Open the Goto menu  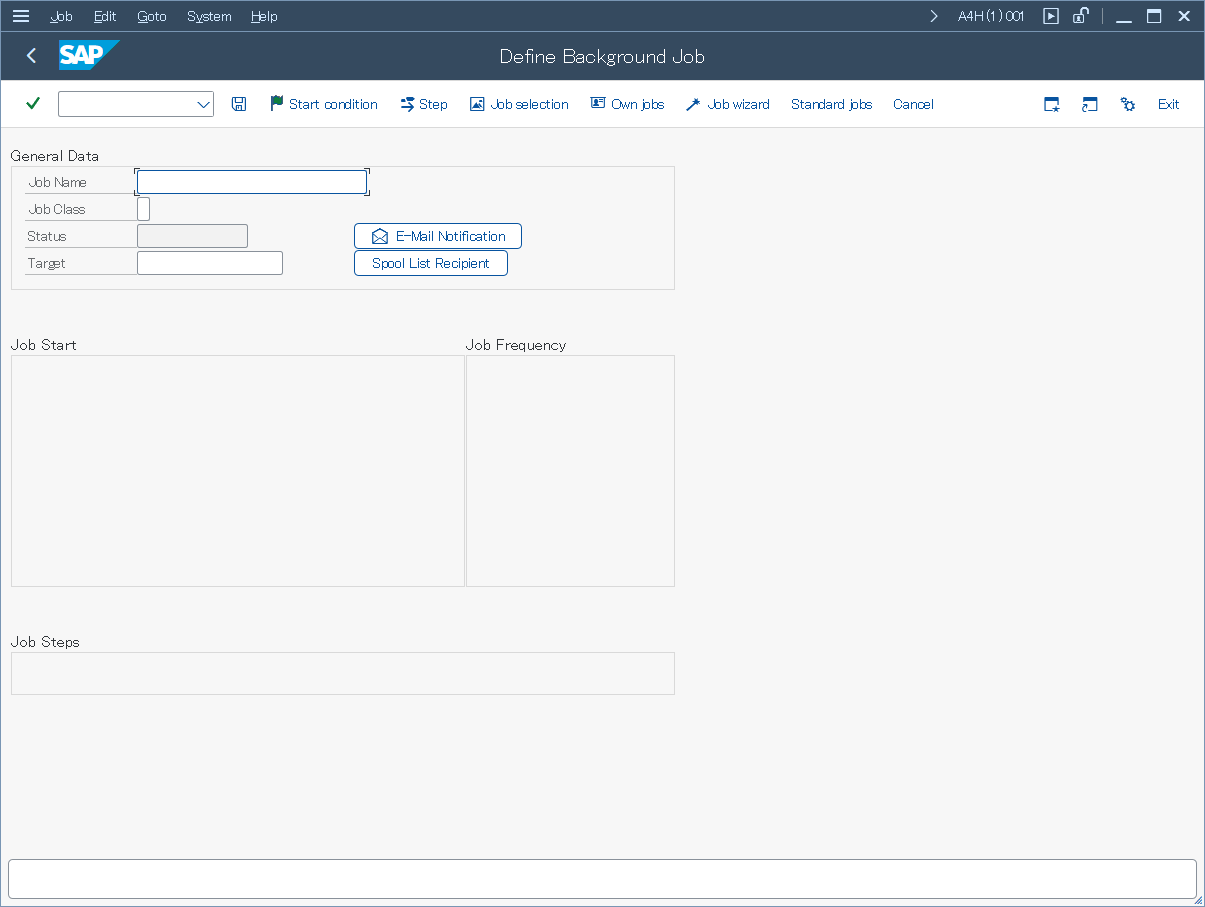click(152, 16)
